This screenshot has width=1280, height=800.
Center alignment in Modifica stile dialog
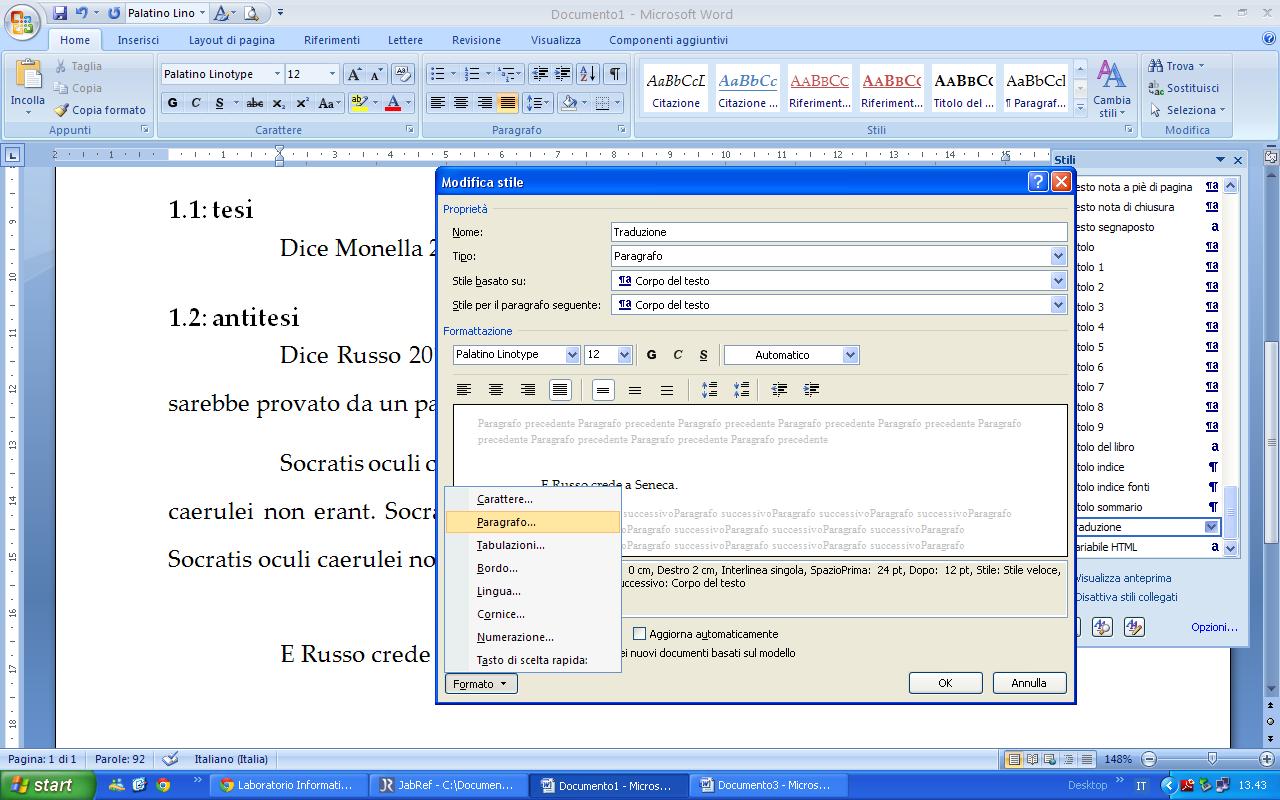tap(496, 390)
